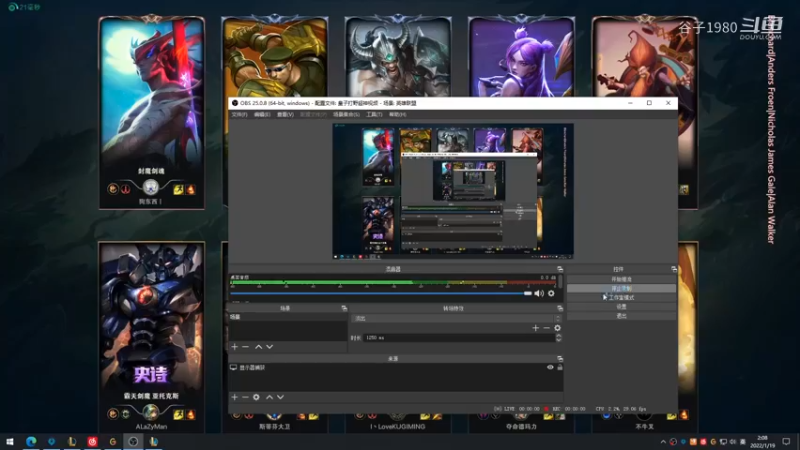Image resolution: width=800 pixels, height=450 pixels.
Task: Add a scene transition with plus icon
Action: (x=535, y=328)
